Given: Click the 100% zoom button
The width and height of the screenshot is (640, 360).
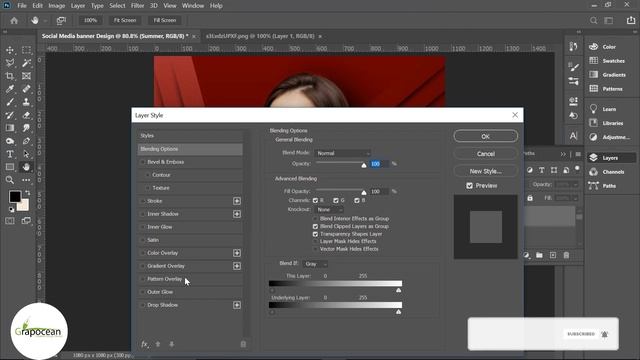Looking at the screenshot, I should pos(90,20).
